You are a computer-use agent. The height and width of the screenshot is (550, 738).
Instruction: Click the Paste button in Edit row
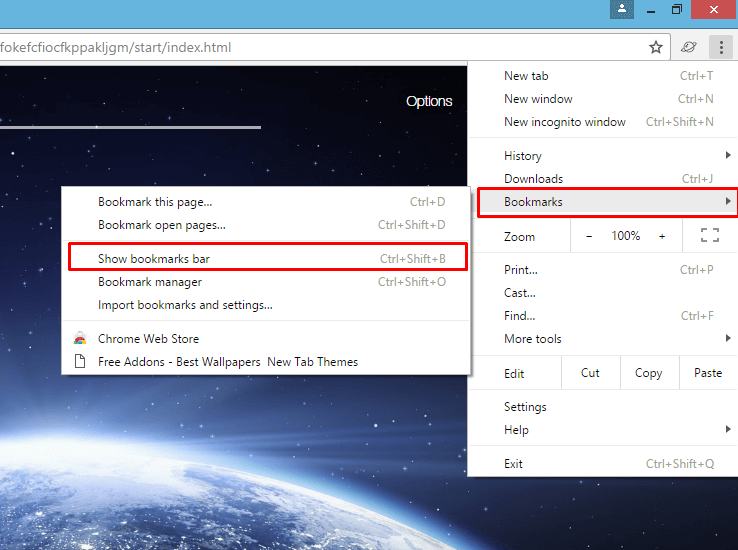click(x=707, y=373)
